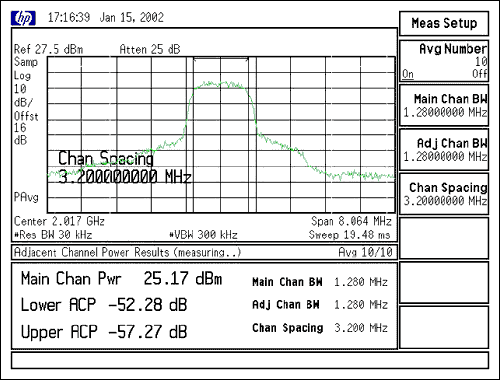Click the Atten 25 dB label
The width and height of the screenshot is (500, 380).
click(x=150, y=49)
